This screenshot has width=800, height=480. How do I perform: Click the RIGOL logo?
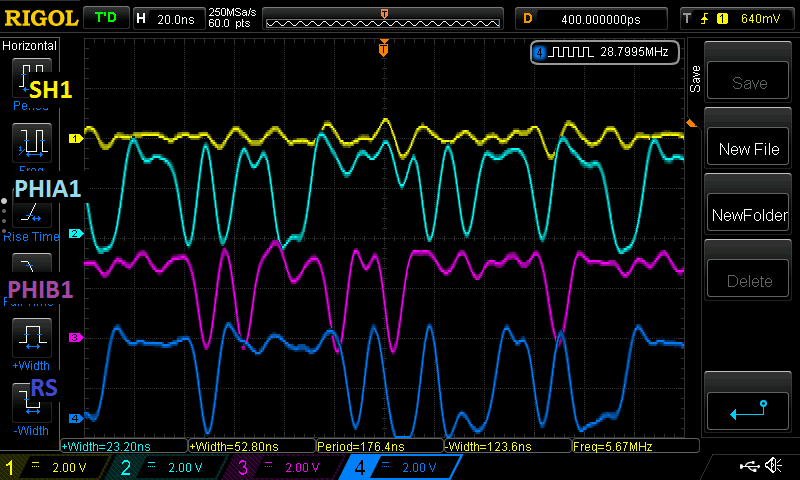[41, 18]
